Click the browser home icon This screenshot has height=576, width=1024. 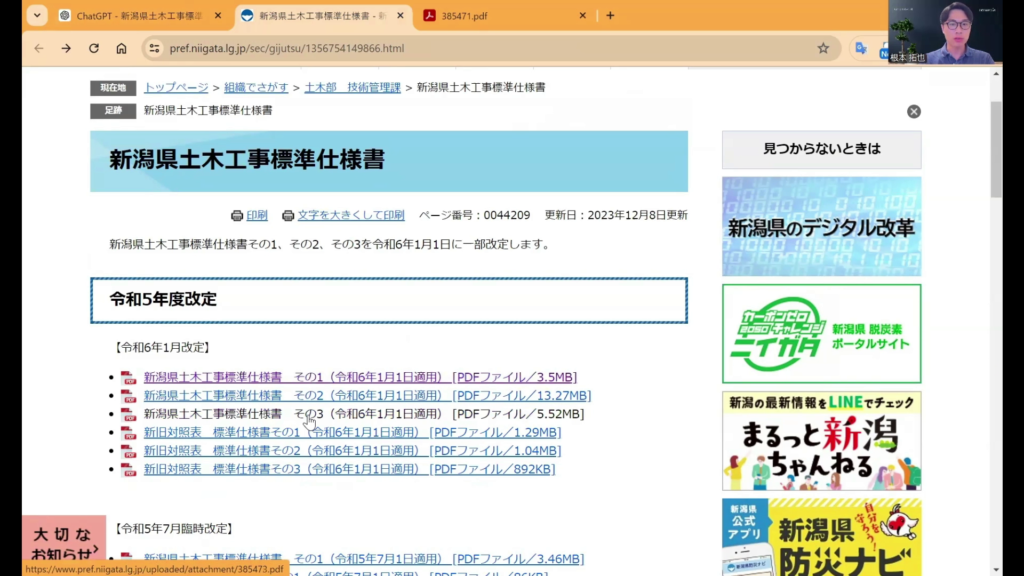coord(121,48)
